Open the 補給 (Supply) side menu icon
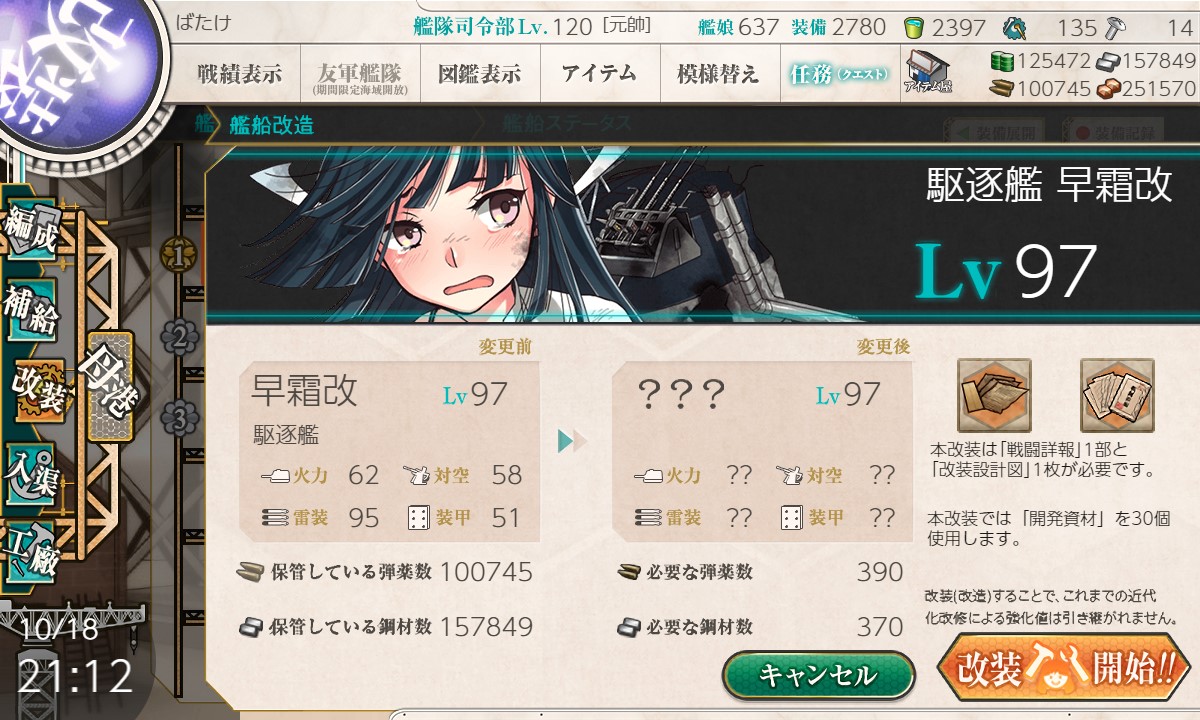This screenshot has height=720, width=1200. (x=30, y=315)
